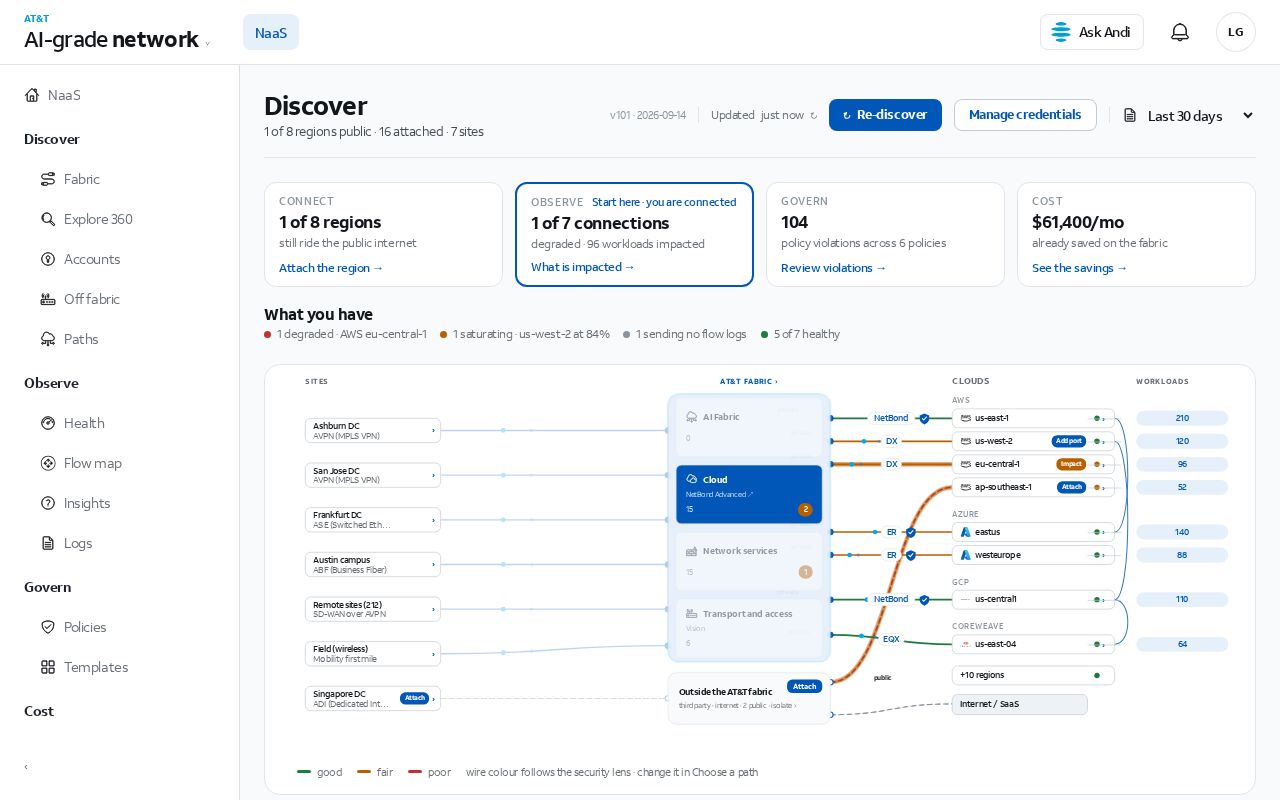Click the good legend color line

point(305,772)
